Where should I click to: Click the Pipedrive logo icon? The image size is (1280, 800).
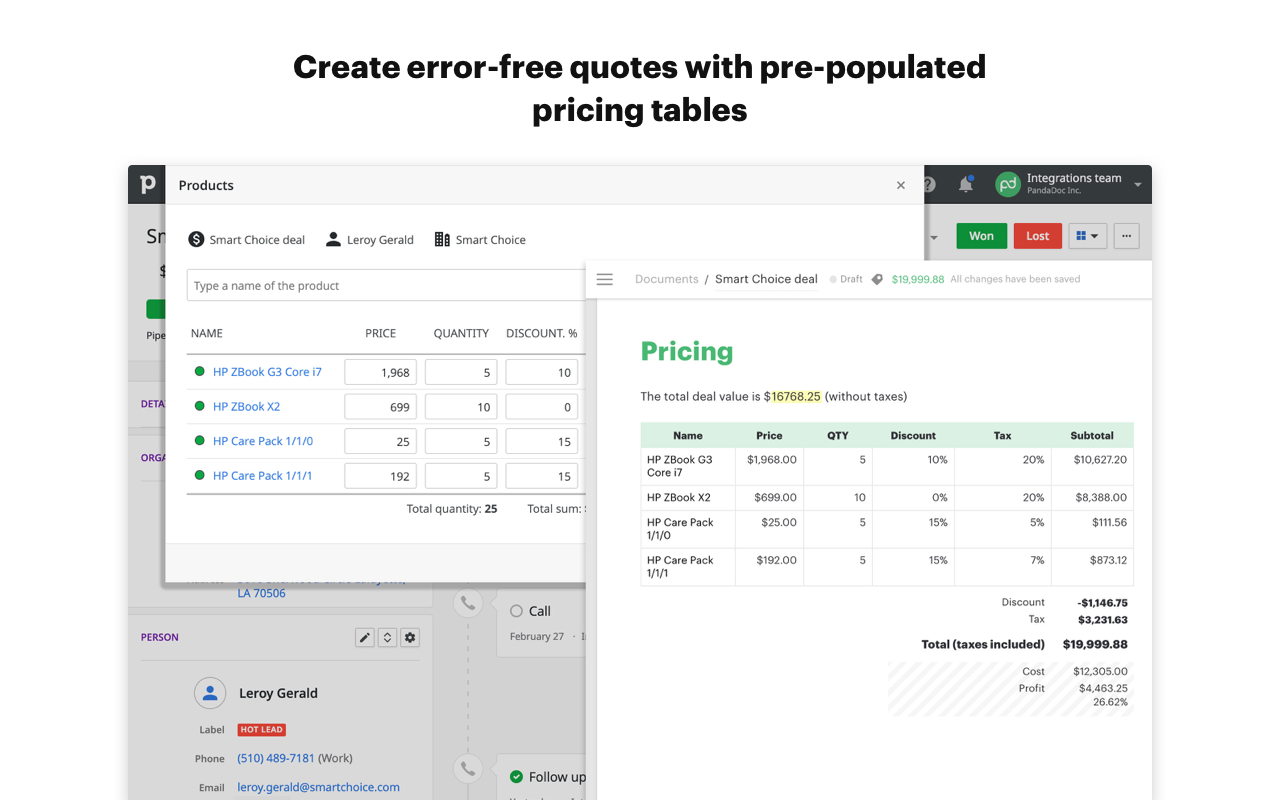(147, 184)
